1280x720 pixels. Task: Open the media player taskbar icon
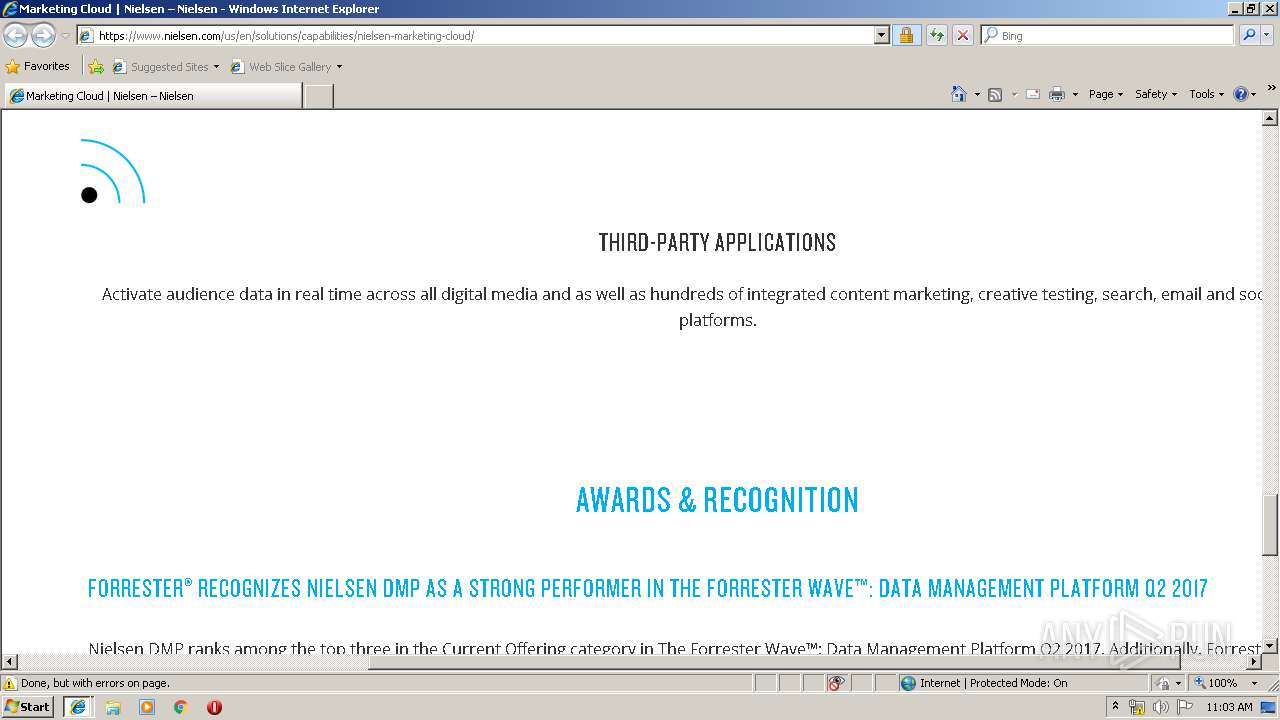(x=147, y=707)
